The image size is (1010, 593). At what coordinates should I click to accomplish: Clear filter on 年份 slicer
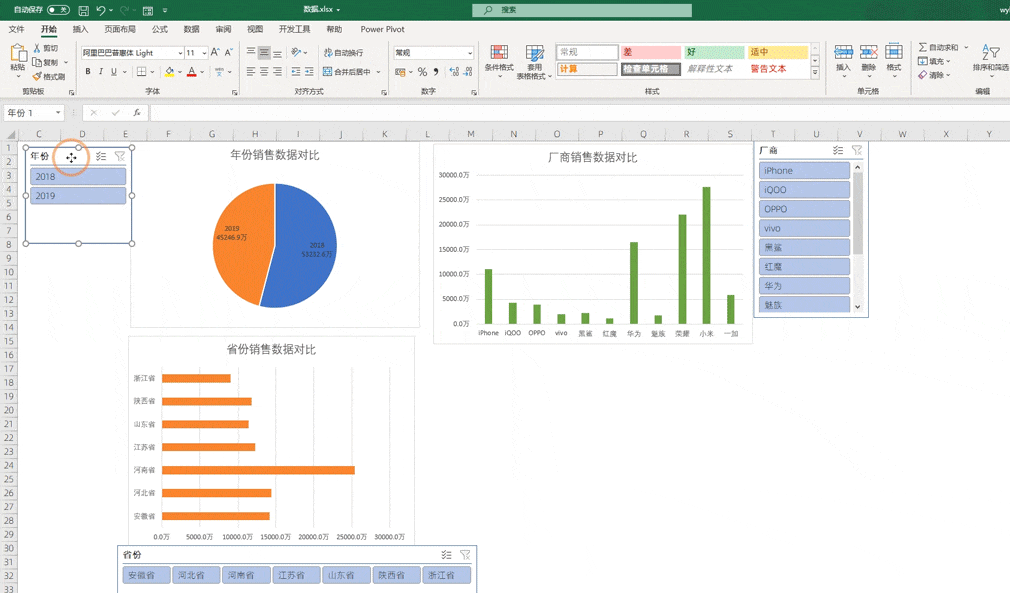click(120, 156)
